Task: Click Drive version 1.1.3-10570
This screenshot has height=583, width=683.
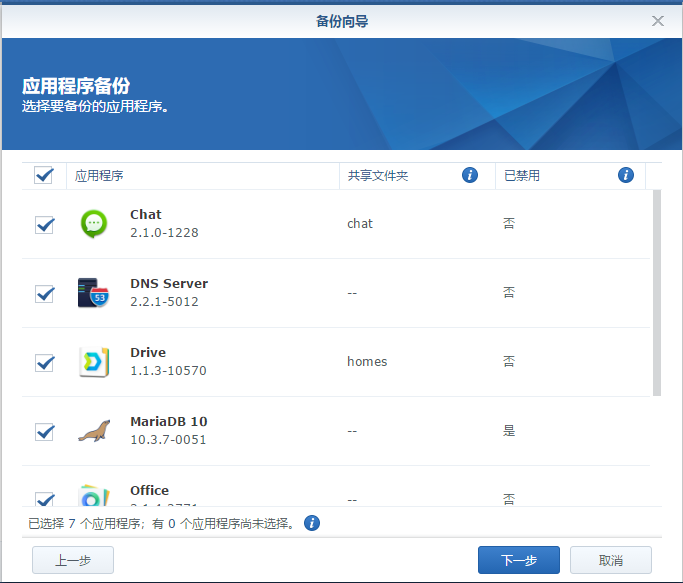Action: click(168, 370)
